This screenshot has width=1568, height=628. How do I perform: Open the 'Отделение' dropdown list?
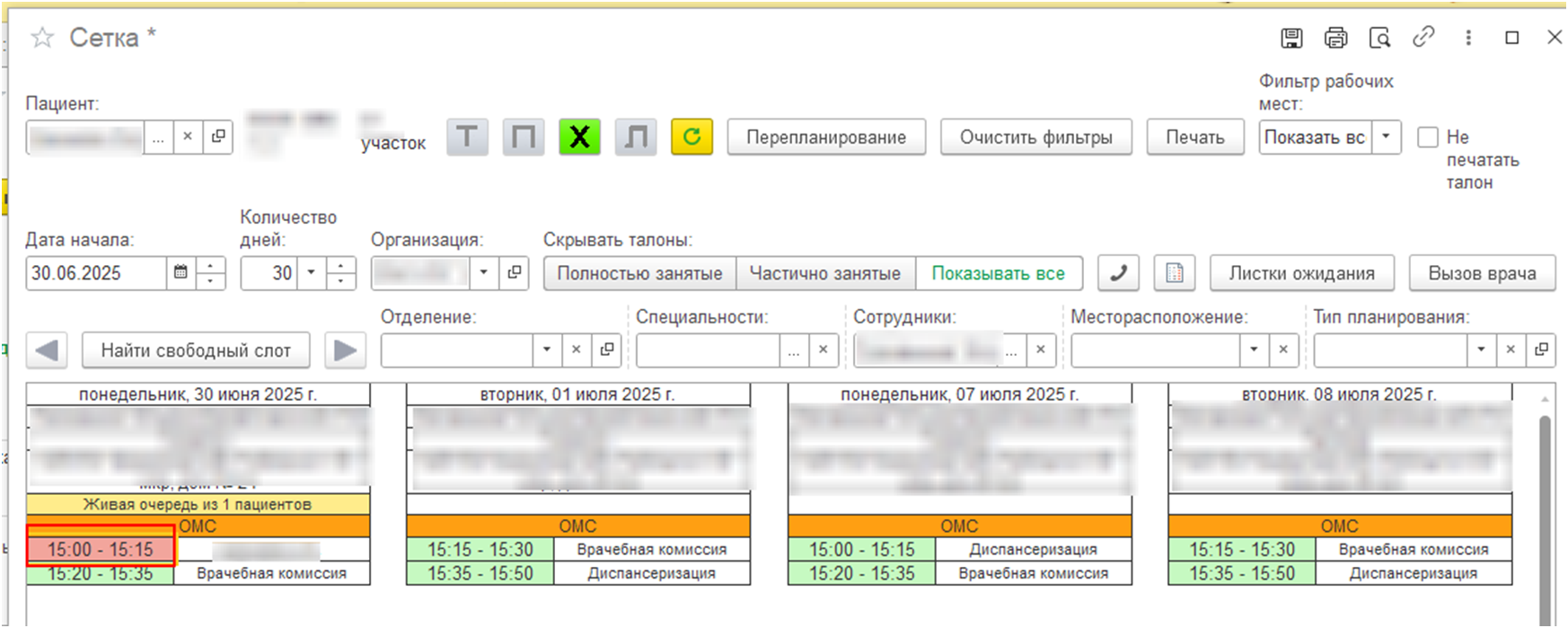546,349
